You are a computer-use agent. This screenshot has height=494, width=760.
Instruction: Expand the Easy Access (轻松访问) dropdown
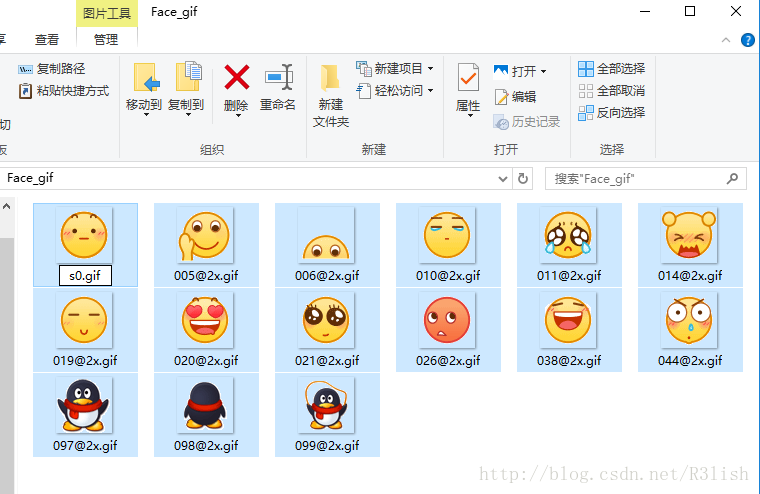[430, 91]
